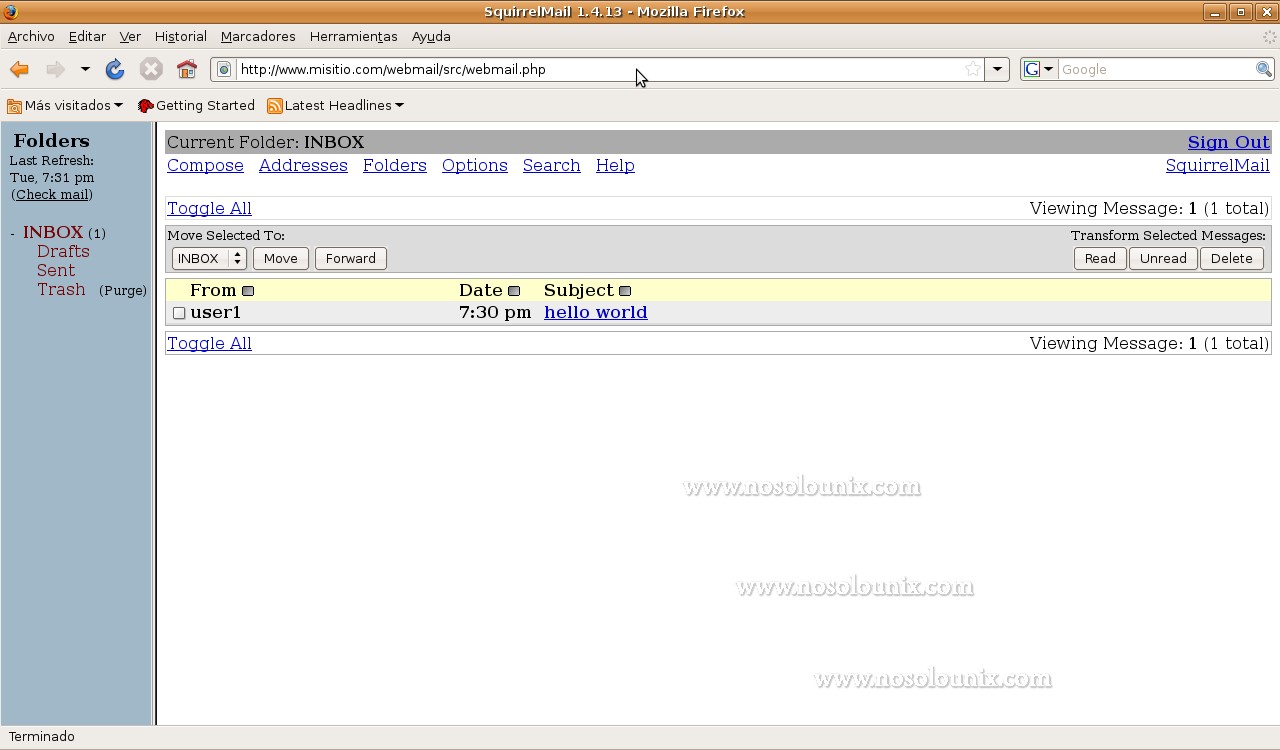Open the hello world message
The image size is (1280, 750).
[x=595, y=312]
